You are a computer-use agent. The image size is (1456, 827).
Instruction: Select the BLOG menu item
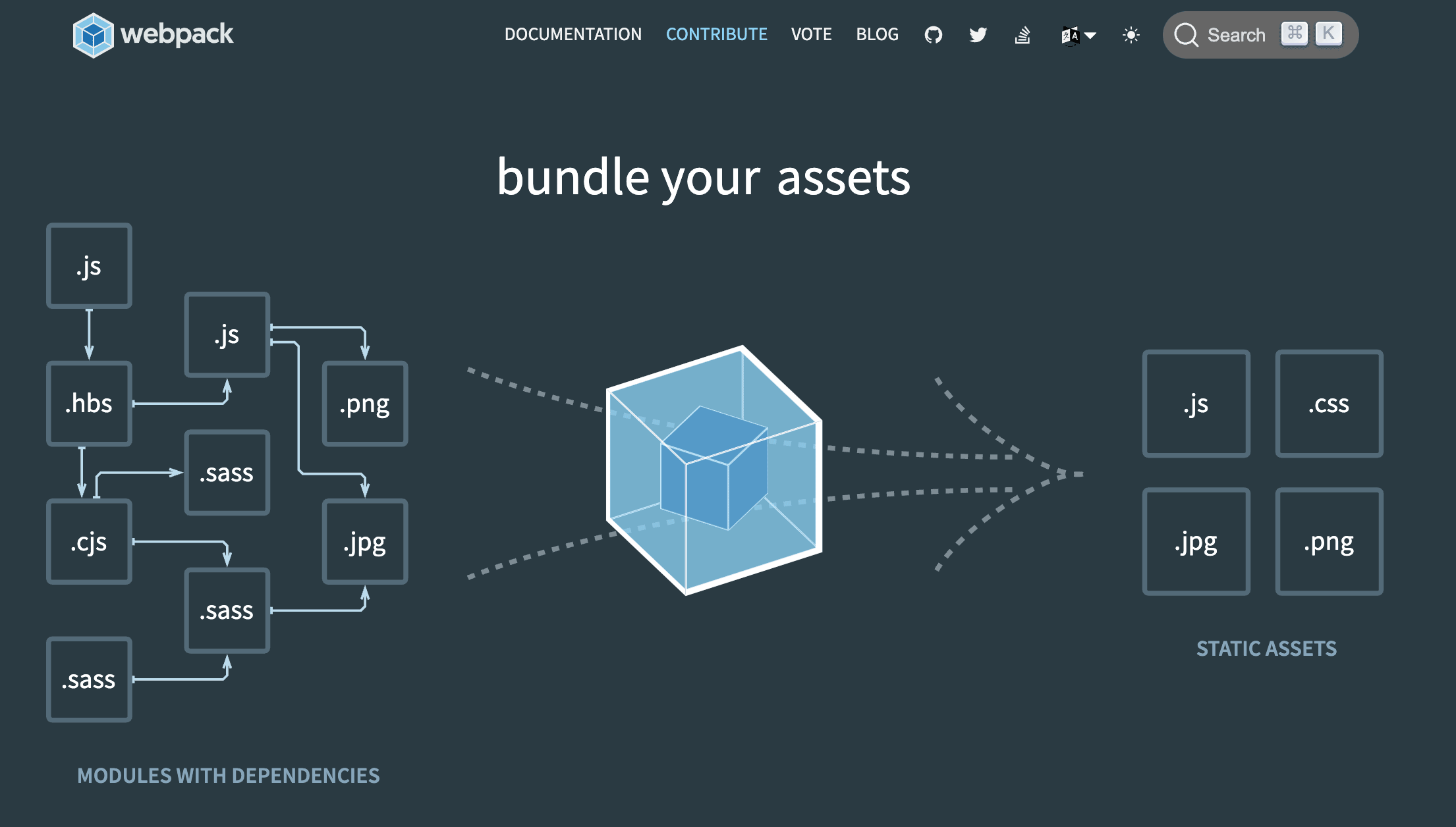click(x=876, y=35)
